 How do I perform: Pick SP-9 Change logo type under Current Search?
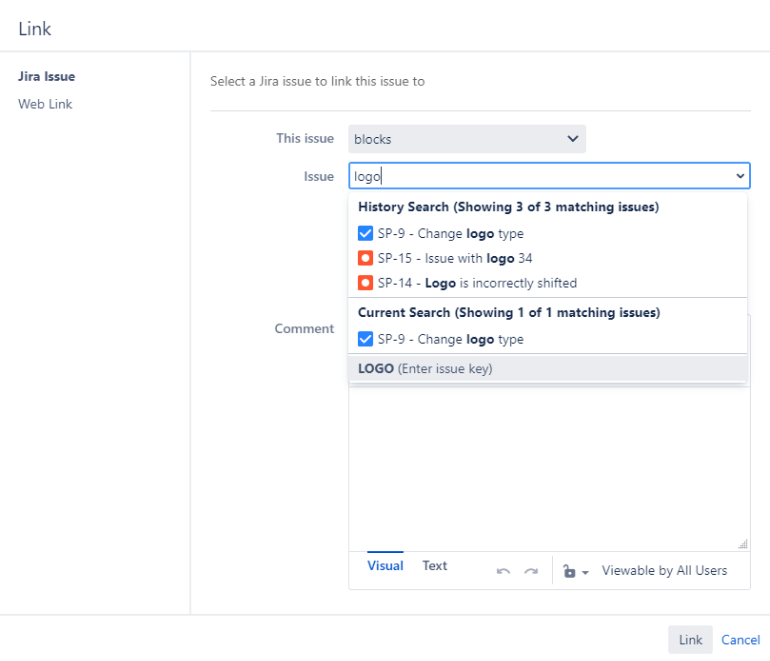pyautogui.click(x=548, y=339)
